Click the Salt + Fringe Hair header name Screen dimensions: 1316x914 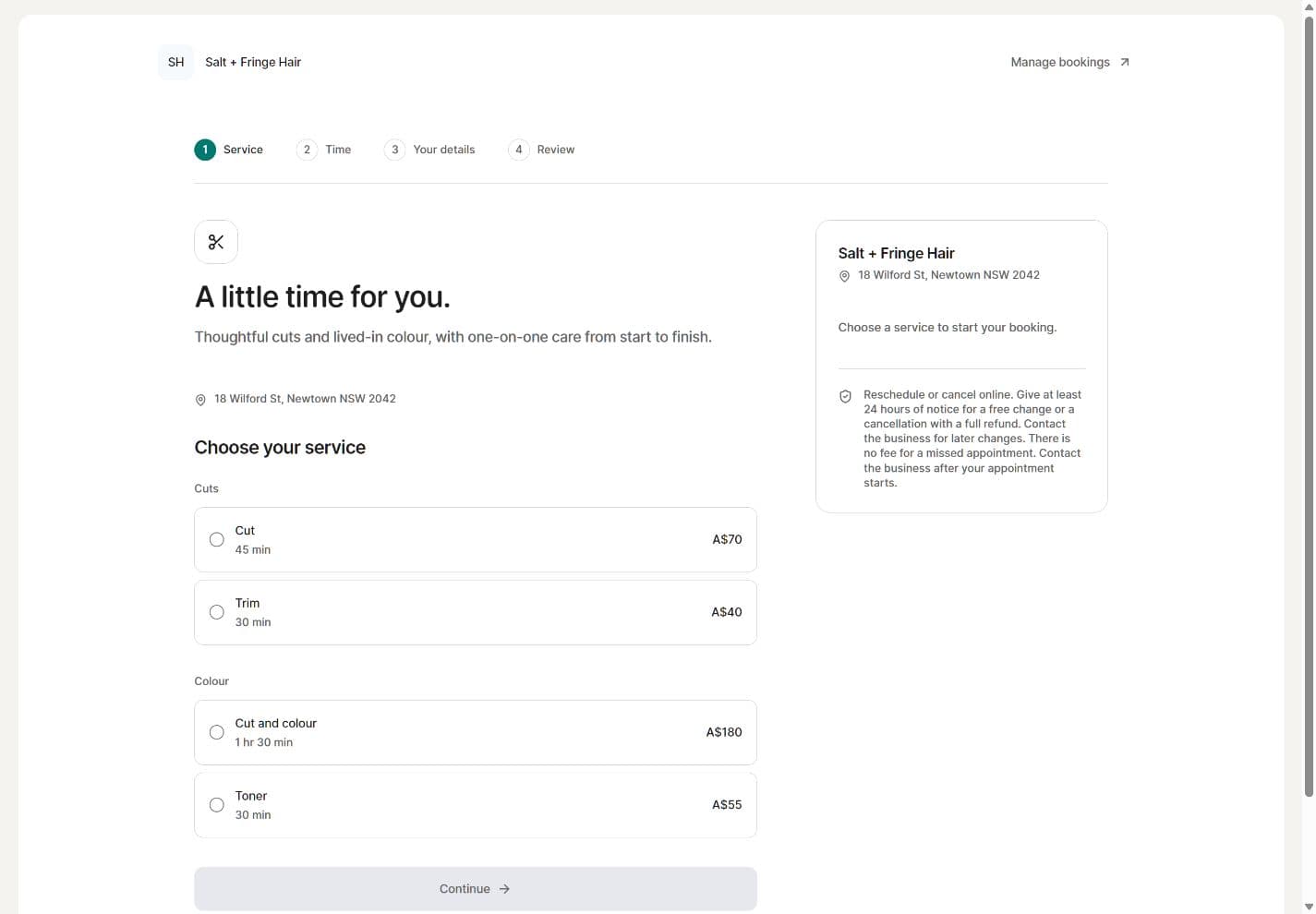pyautogui.click(x=253, y=62)
